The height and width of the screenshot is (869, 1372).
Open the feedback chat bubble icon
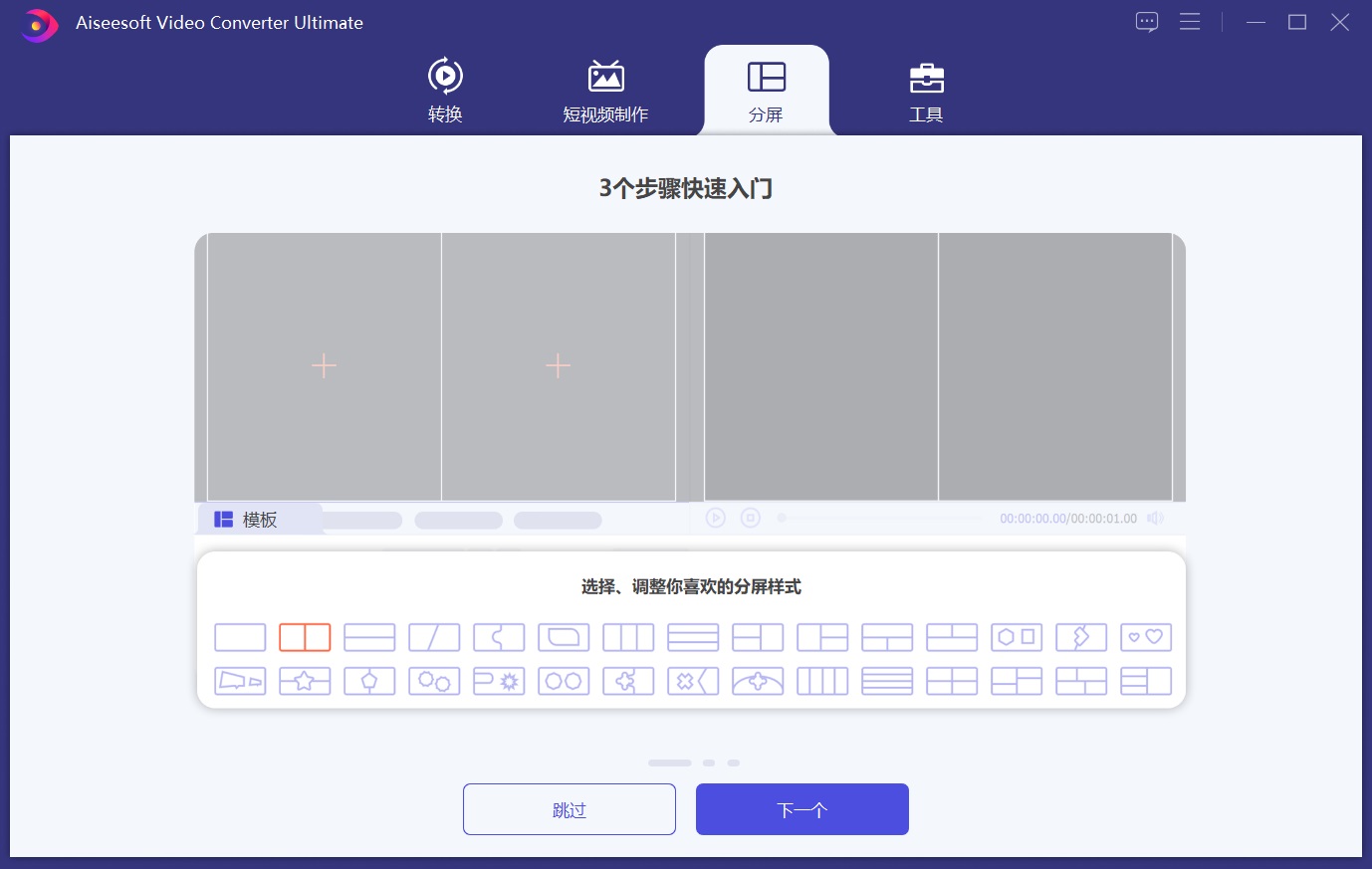tap(1147, 22)
